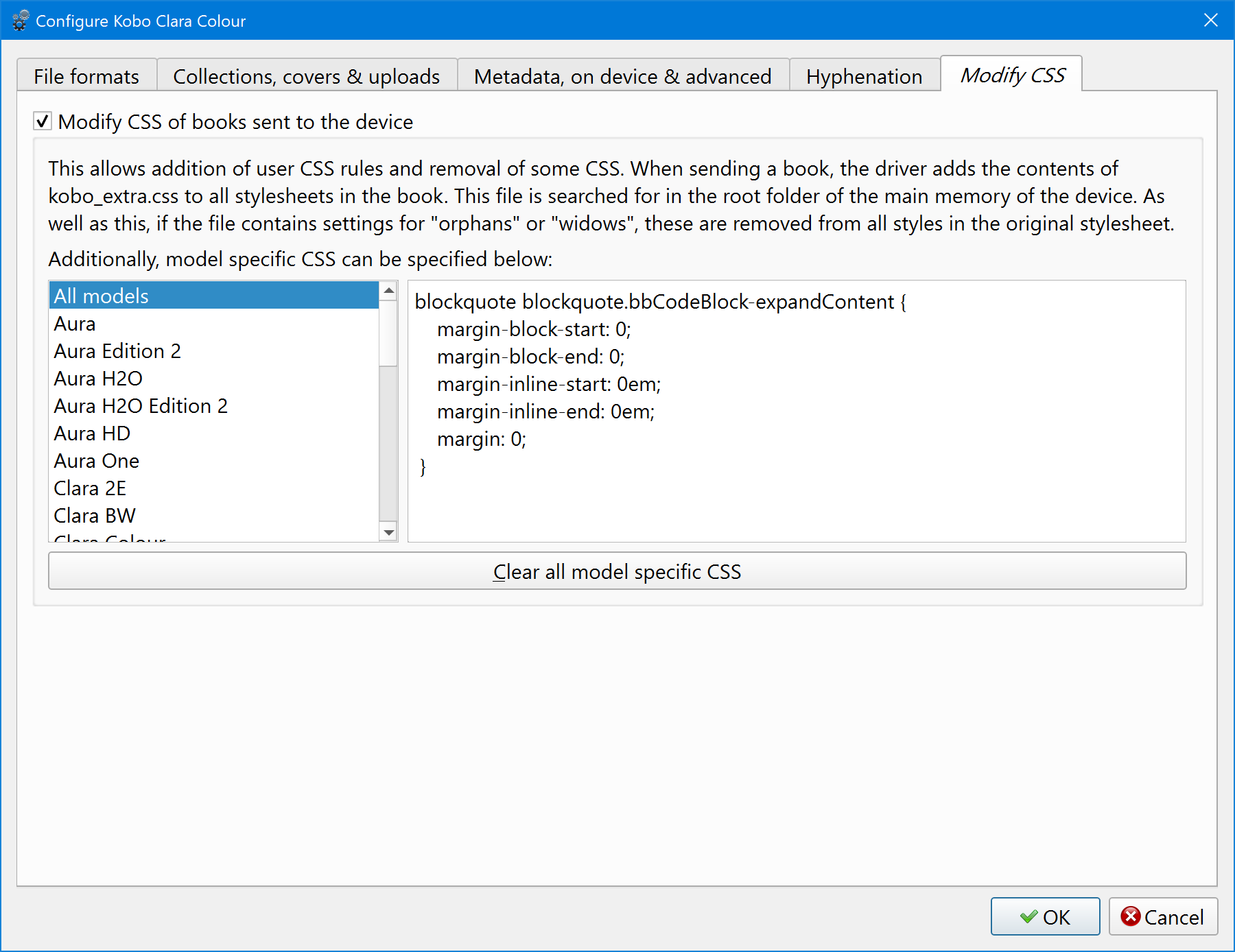
Task: Open Metadata, on device & advanced tab
Action: coord(623,75)
